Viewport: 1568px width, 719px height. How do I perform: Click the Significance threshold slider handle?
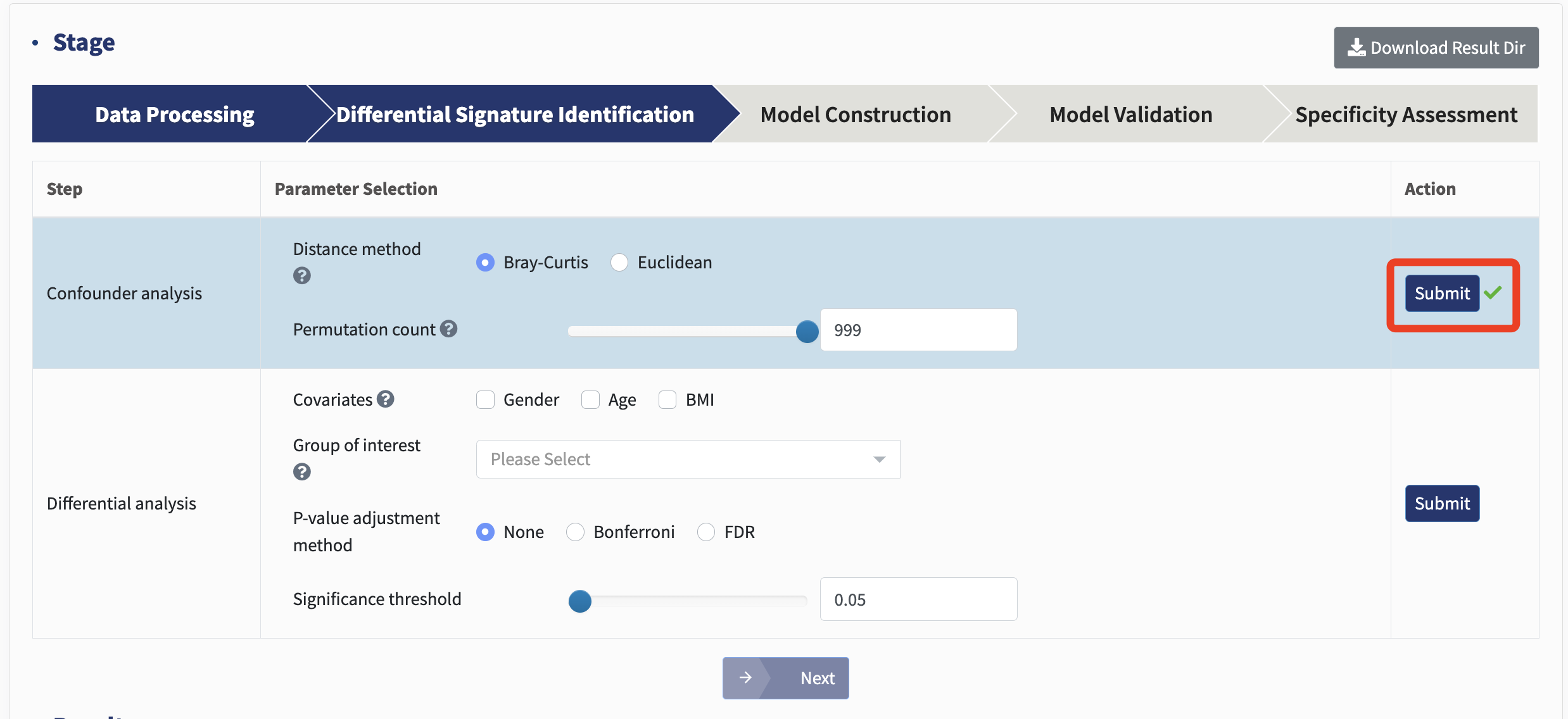[x=579, y=601]
